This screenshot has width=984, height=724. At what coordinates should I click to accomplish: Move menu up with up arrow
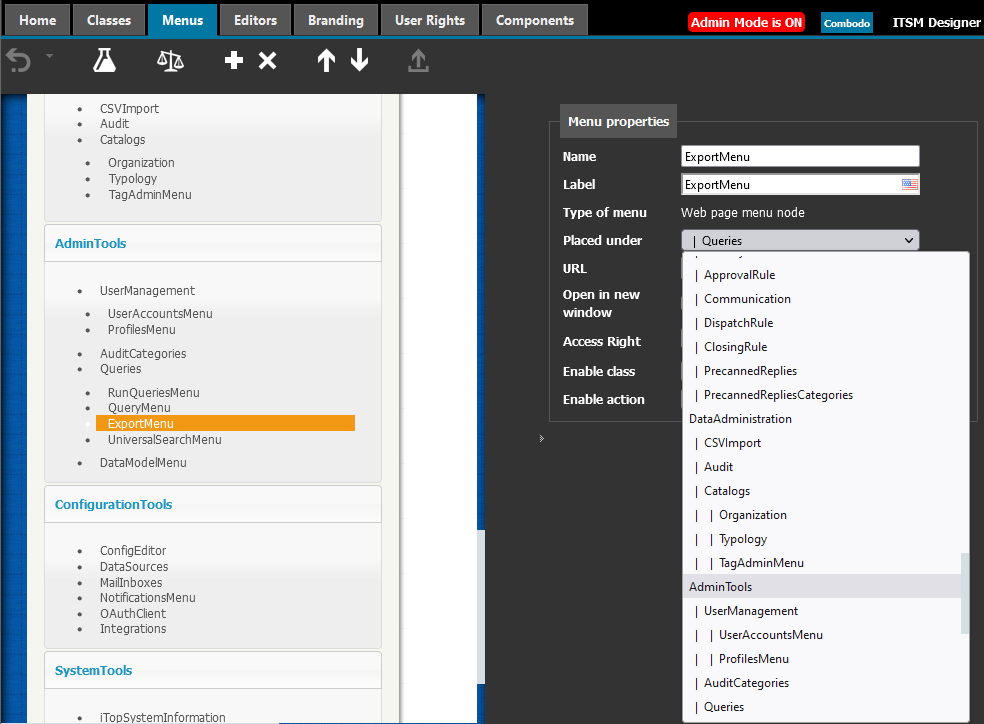click(x=326, y=61)
